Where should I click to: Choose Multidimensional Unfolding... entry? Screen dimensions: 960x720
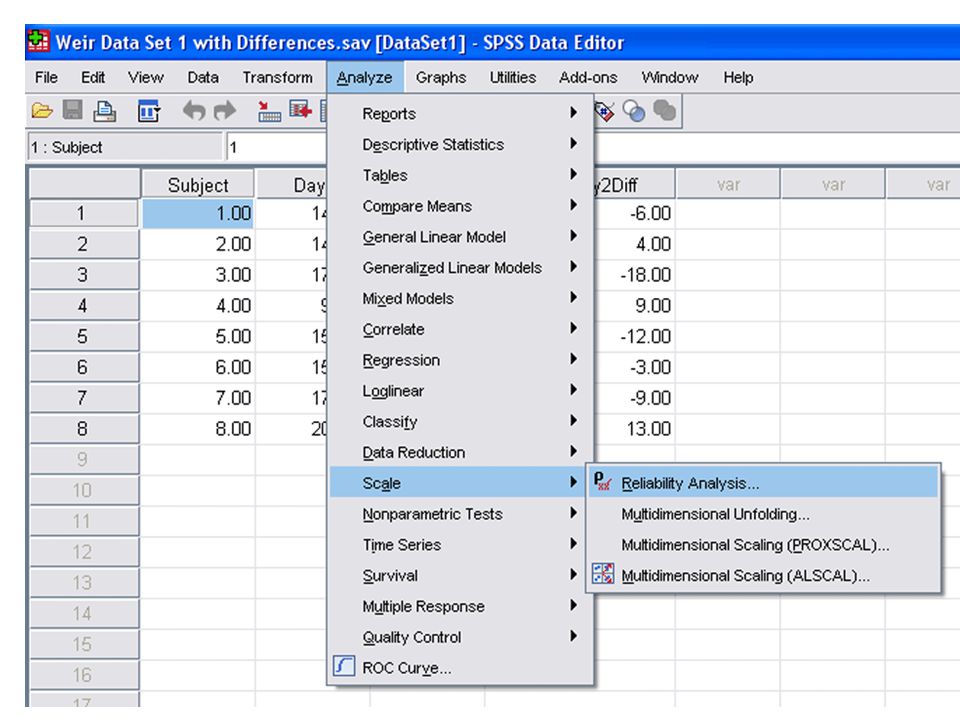click(763, 514)
